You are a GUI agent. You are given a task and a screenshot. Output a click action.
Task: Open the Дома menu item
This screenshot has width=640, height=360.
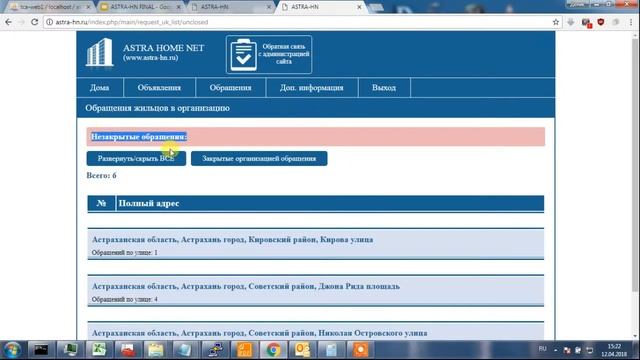point(100,88)
